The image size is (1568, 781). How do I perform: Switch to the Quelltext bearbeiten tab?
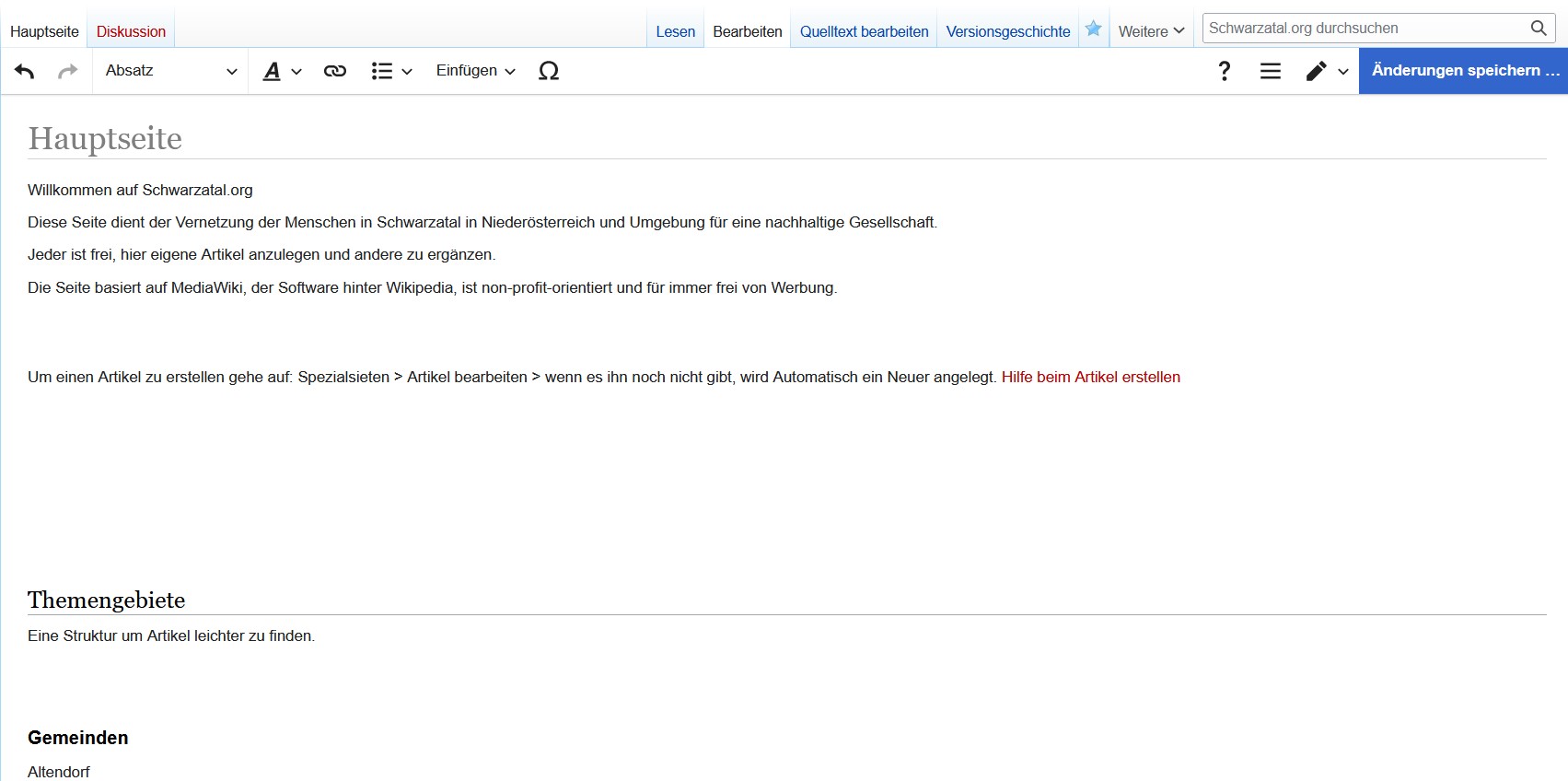point(864,31)
